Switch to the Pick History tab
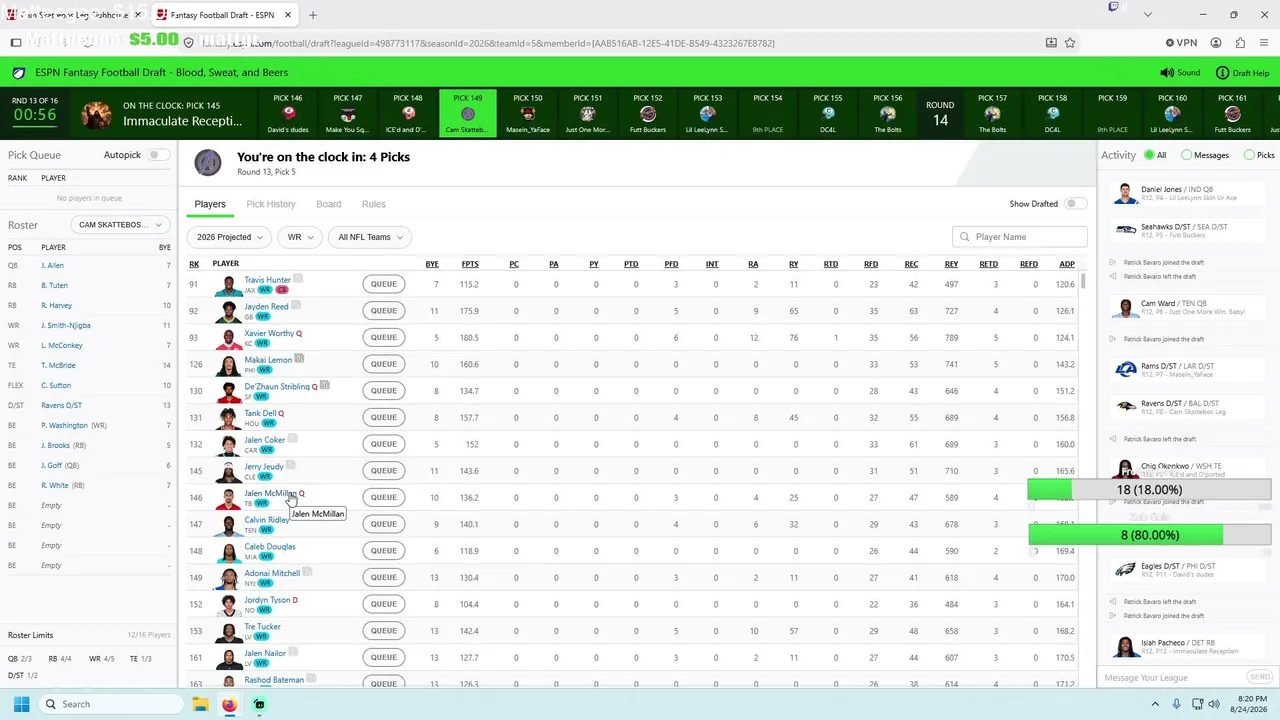 271,204
